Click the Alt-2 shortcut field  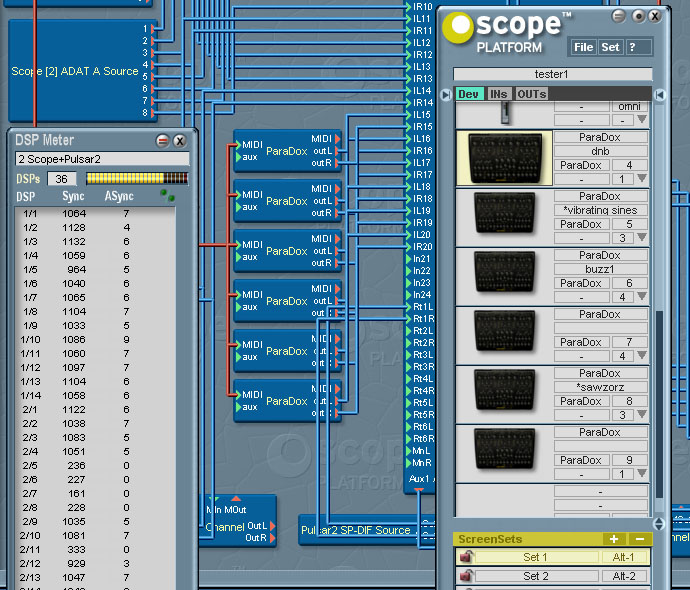[624, 576]
